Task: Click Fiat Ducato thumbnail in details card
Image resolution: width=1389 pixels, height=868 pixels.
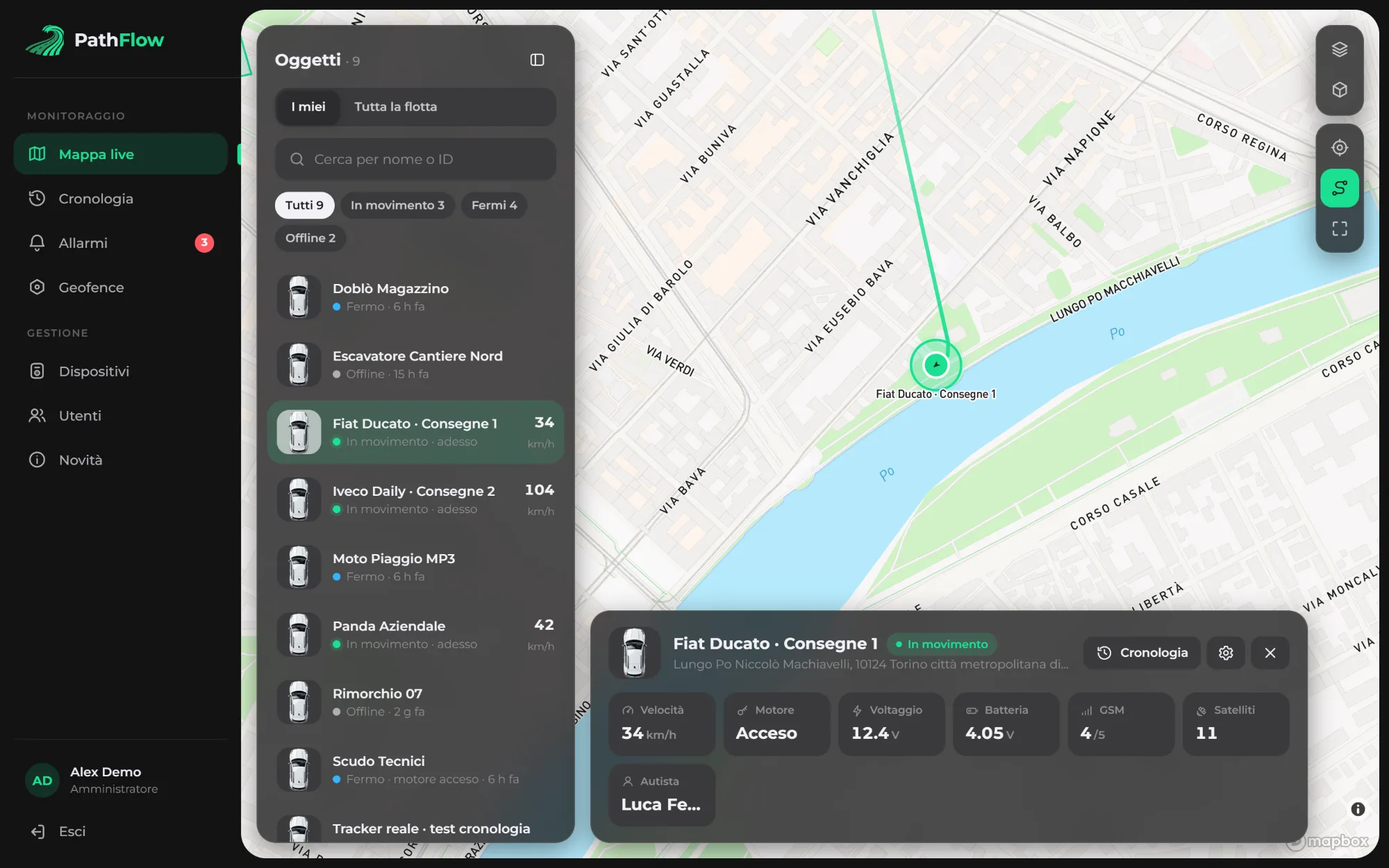Action: (x=634, y=653)
